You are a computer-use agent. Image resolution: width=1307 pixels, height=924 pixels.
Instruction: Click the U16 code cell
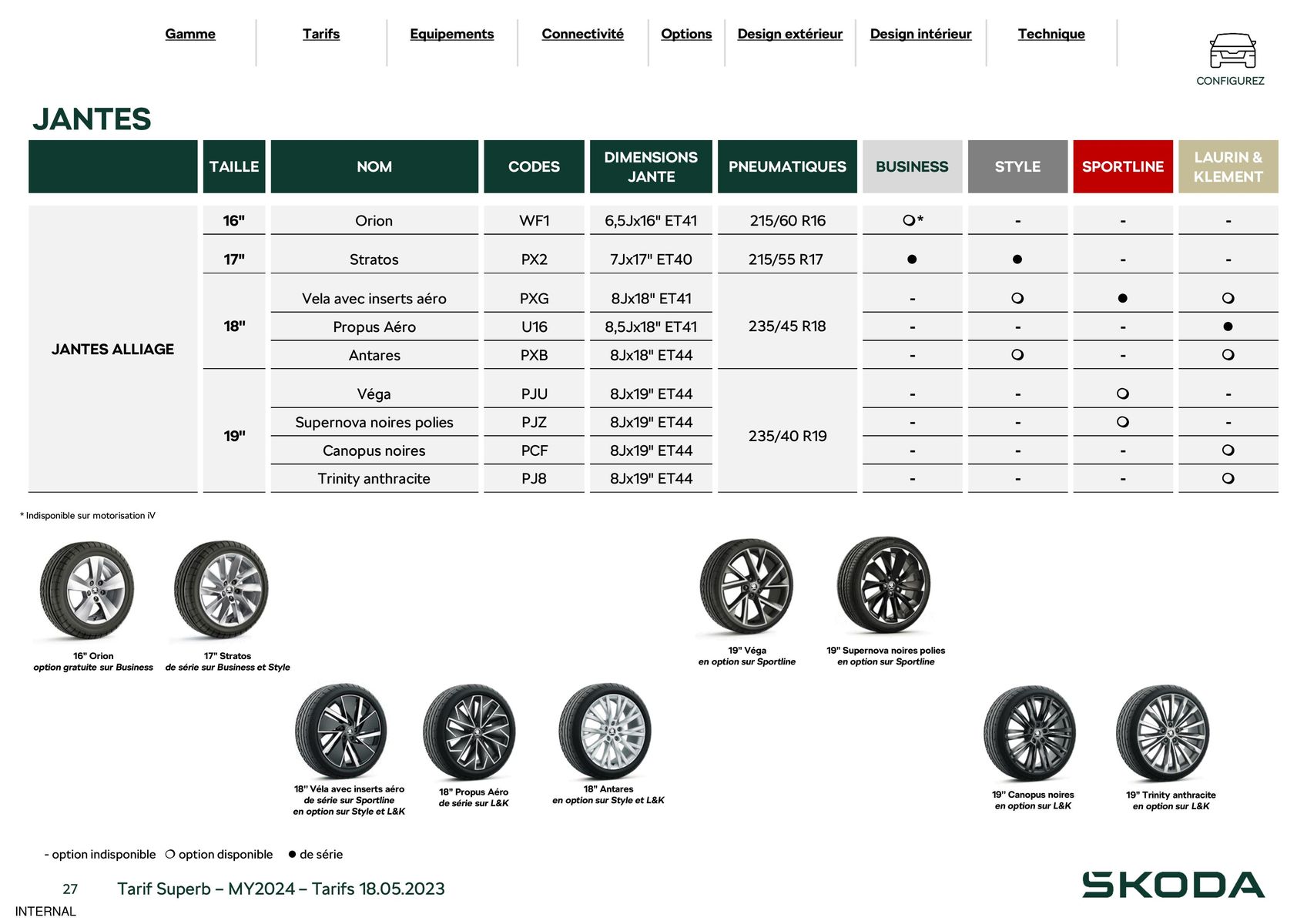click(x=534, y=326)
